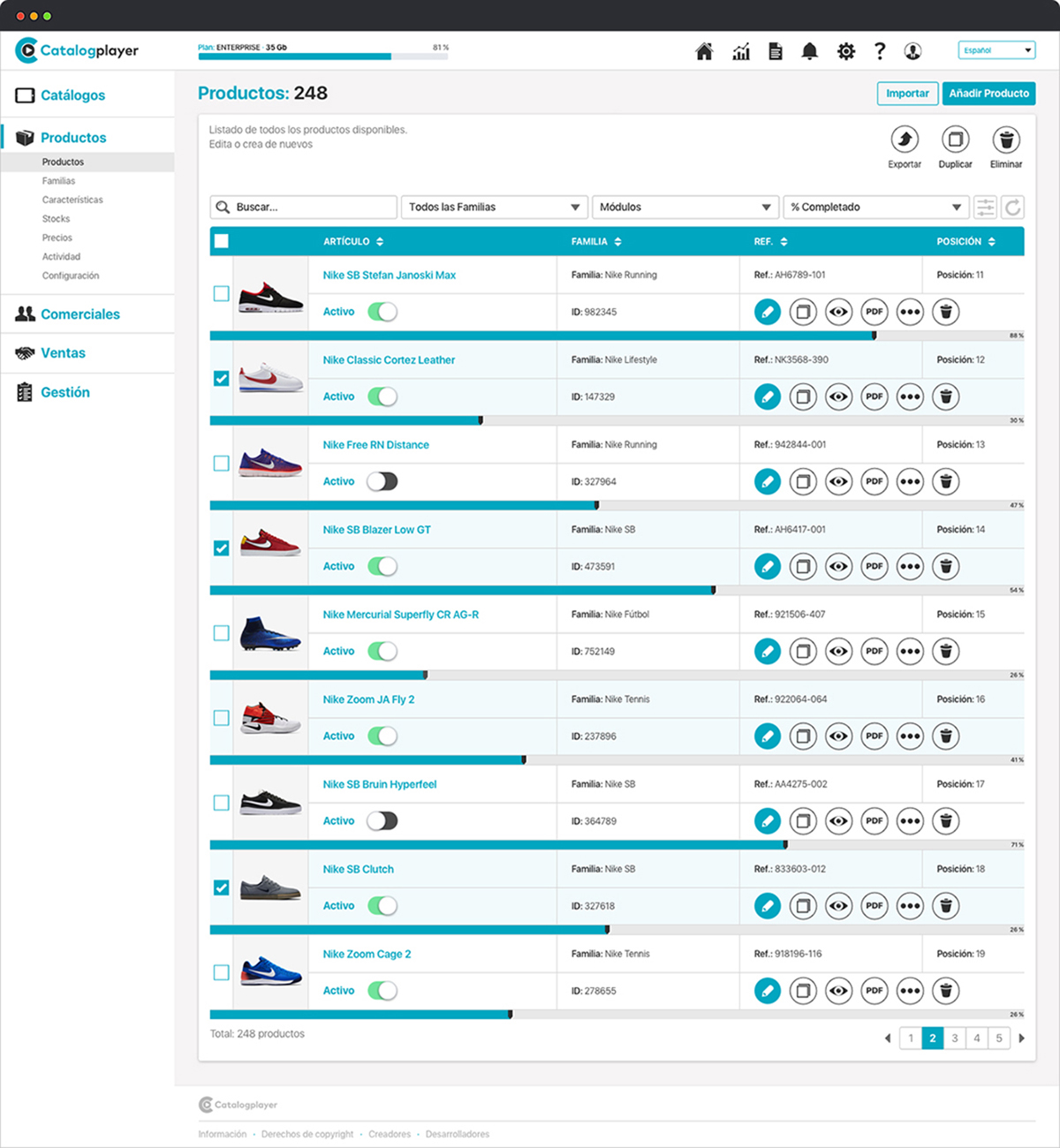The image size is (1060, 1148).
Task: Duplicate Nike Classic Cortez Leather row
Action: pyautogui.click(x=803, y=397)
